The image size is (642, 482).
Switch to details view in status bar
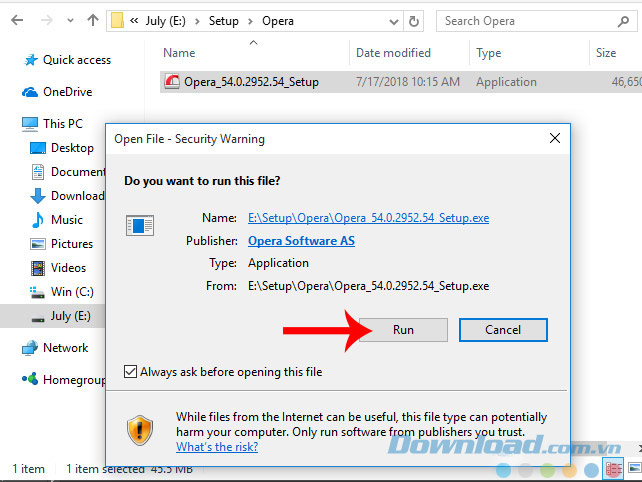[x=613, y=469]
